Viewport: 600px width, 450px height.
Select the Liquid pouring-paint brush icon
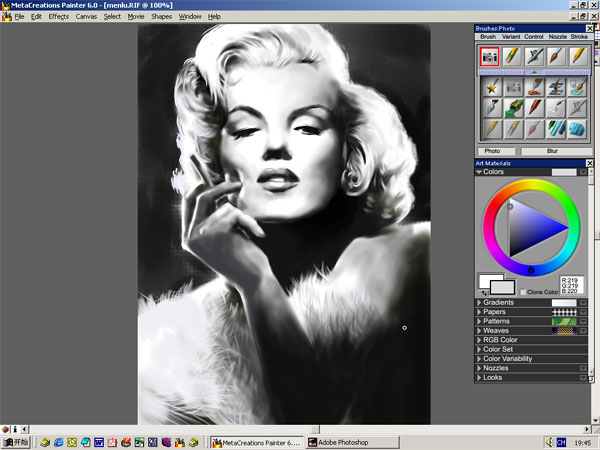[535, 88]
